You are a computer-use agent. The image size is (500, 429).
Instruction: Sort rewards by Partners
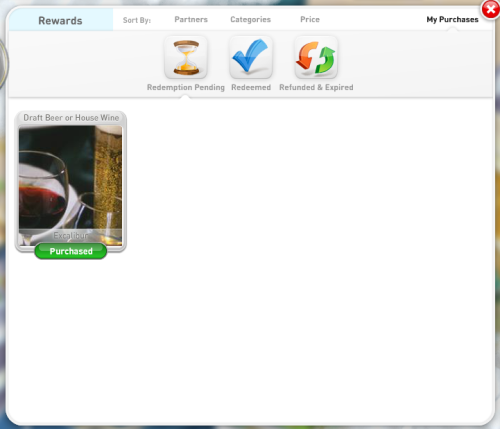[x=191, y=19]
